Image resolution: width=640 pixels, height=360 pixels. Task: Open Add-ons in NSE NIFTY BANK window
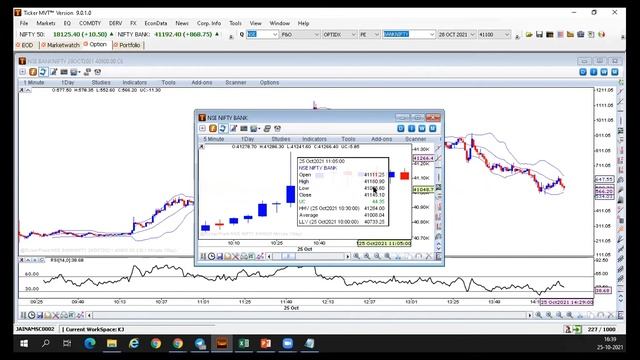382,139
